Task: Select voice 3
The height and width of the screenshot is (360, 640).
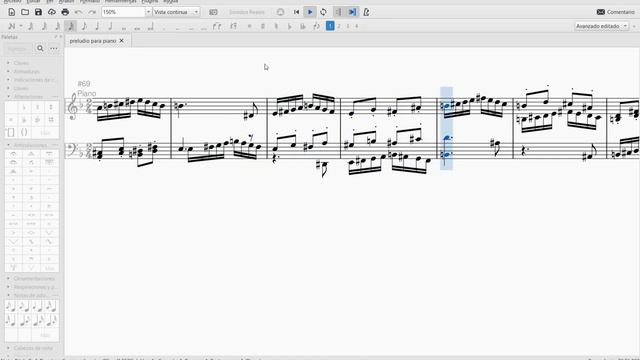Action: pyautogui.click(x=348, y=26)
